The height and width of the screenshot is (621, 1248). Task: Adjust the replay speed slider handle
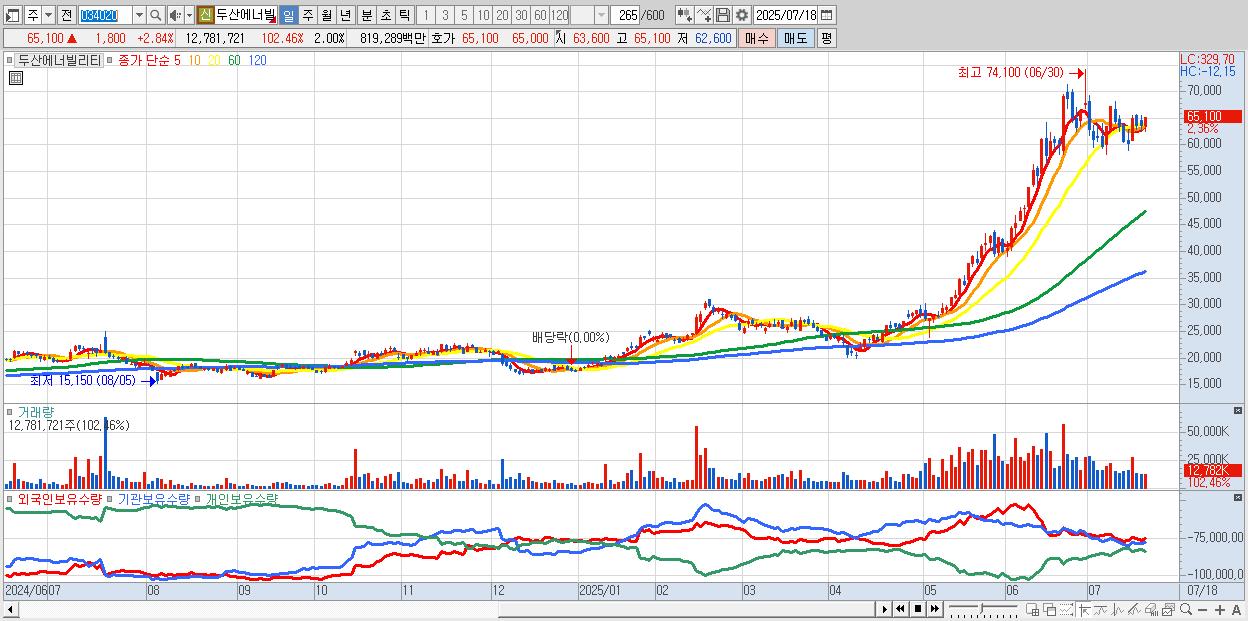coord(981,608)
